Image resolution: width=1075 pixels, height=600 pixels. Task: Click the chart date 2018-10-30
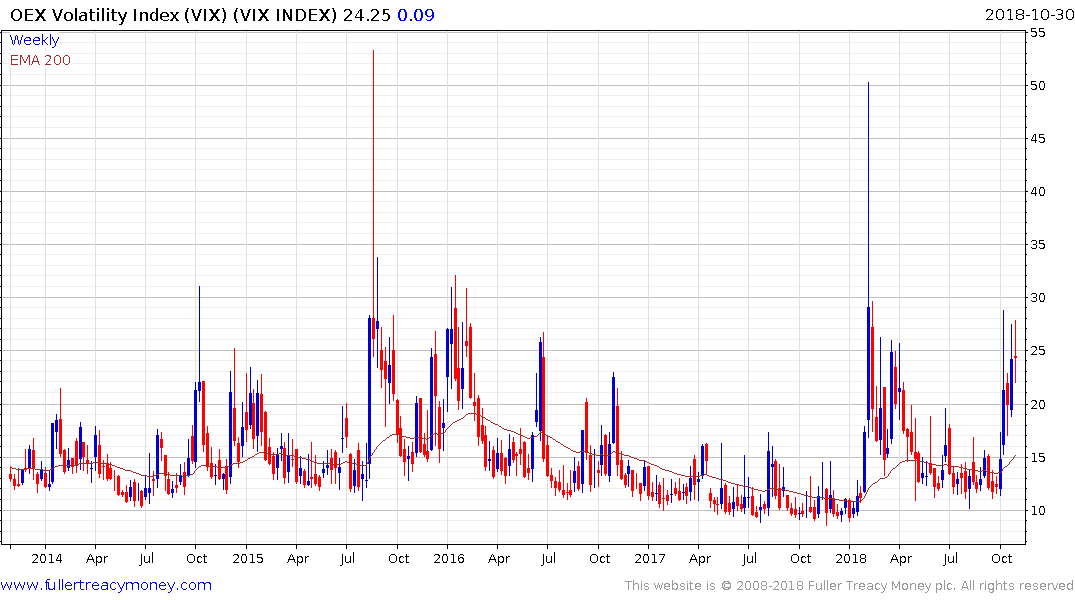(x=1029, y=15)
